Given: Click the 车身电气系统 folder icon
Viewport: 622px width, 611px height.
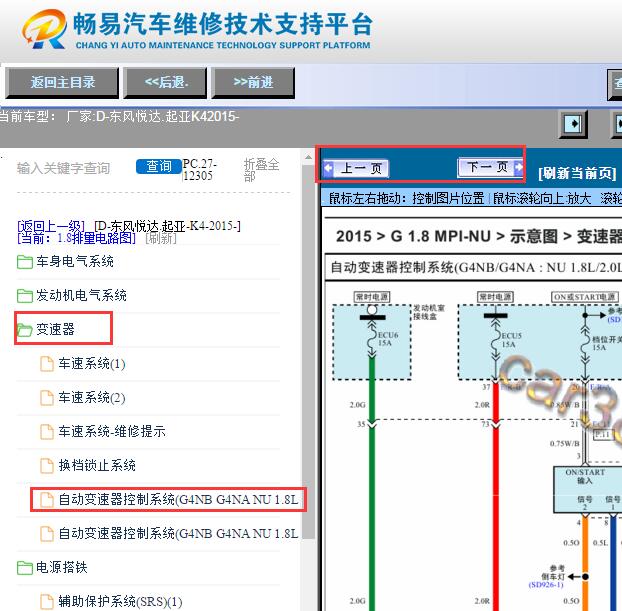Looking at the screenshot, I should (x=25, y=262).
